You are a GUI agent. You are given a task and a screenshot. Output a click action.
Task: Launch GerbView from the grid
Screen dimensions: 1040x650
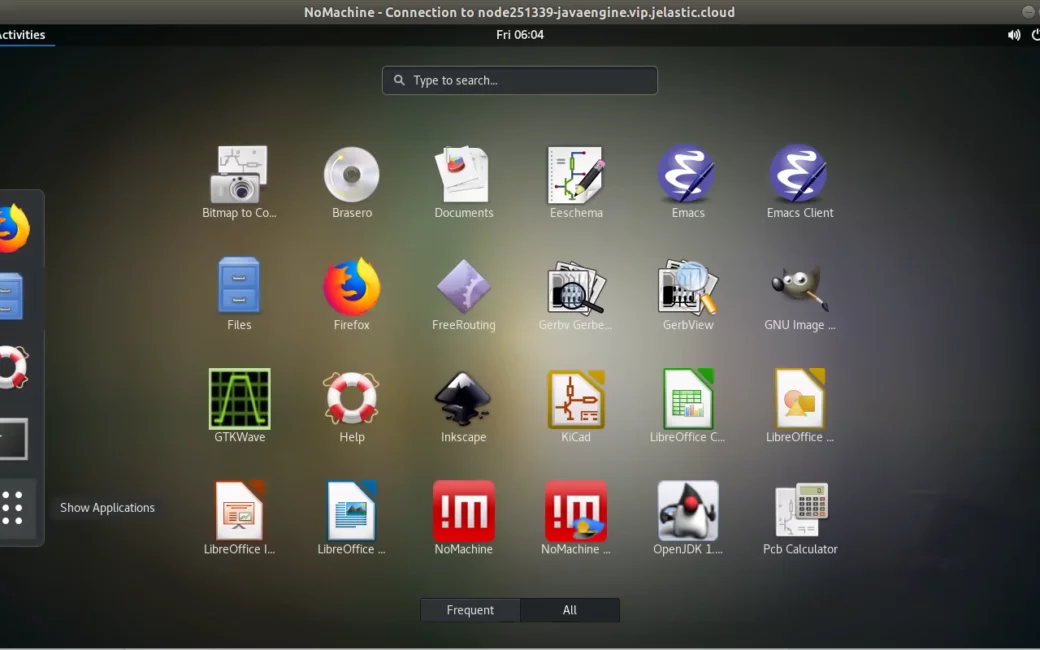688,287
